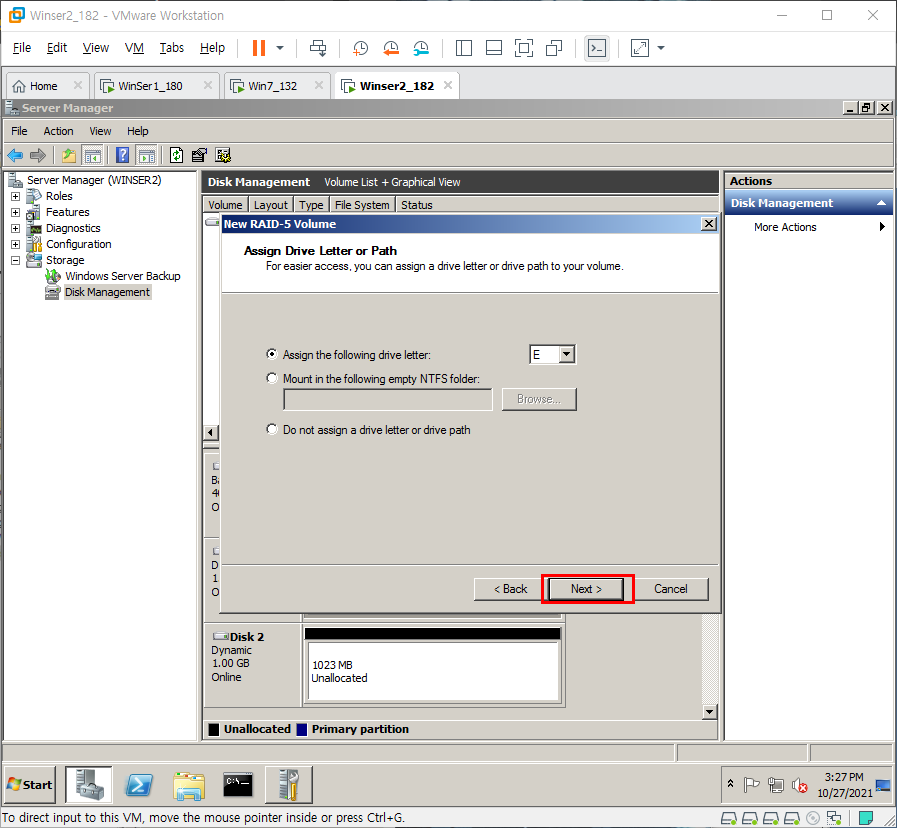Click the VMware pause VM icon
897x828 pixels.
pos(259,48)
